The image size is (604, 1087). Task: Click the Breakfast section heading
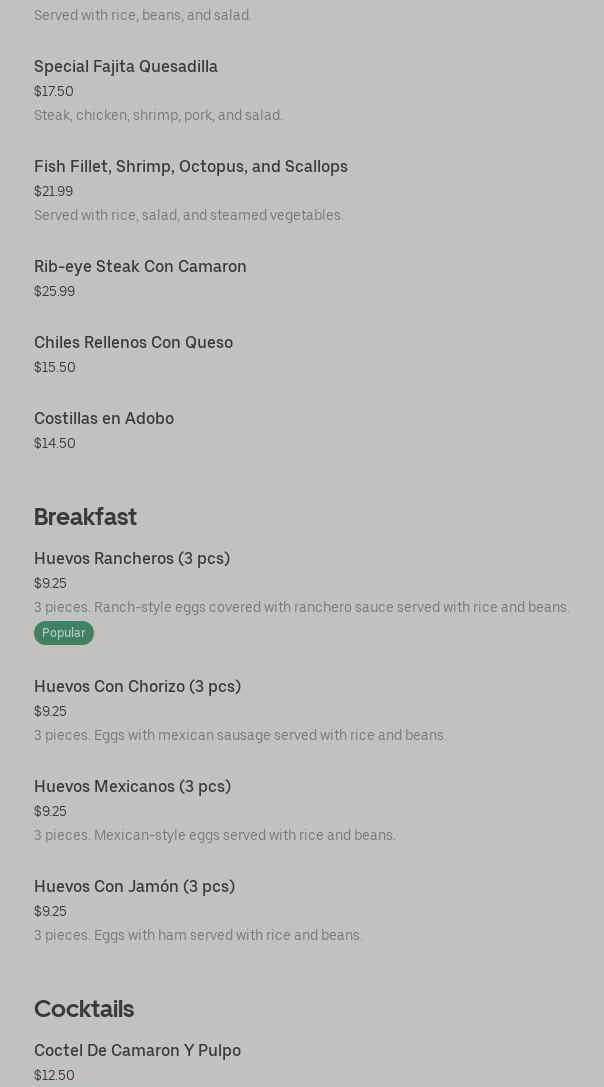[85, 517]
